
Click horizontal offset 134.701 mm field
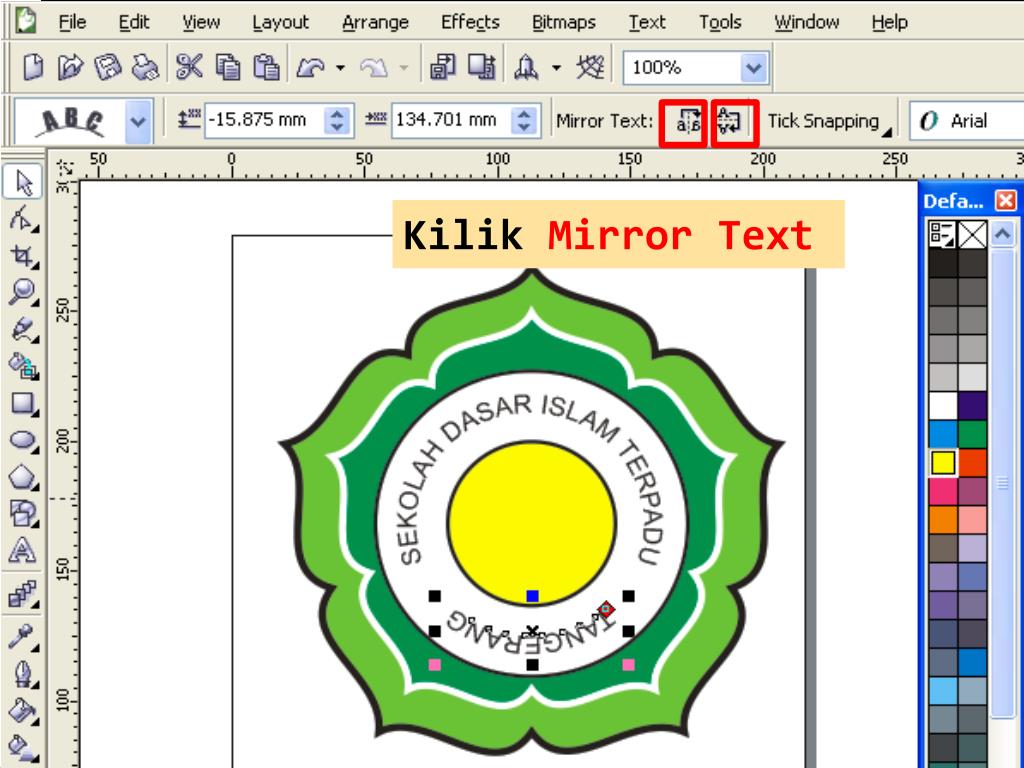click(451, 120)
